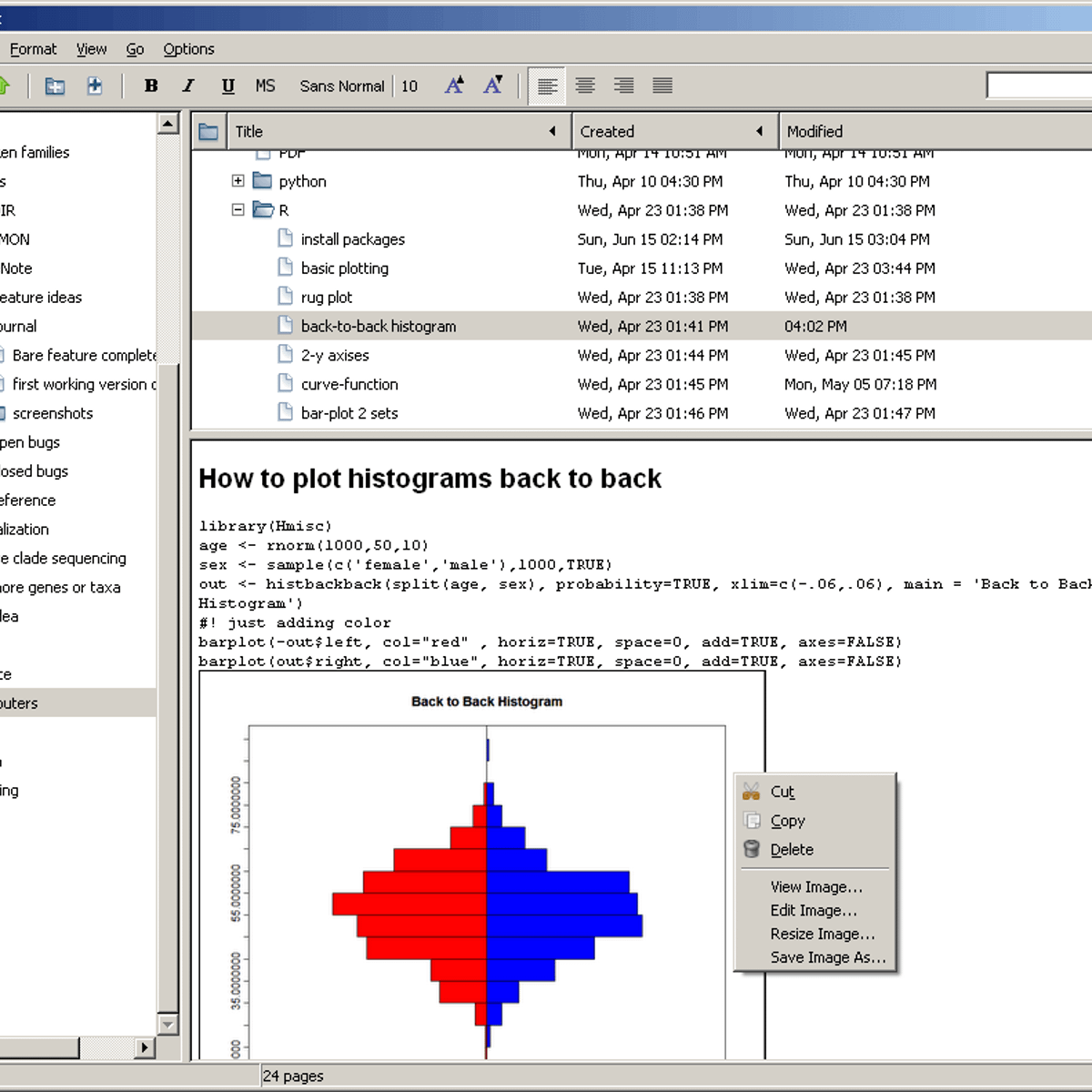The image size is (1092, 1092).
Task: Choose Save Image As... from context menu
Action: coord(815,958)
